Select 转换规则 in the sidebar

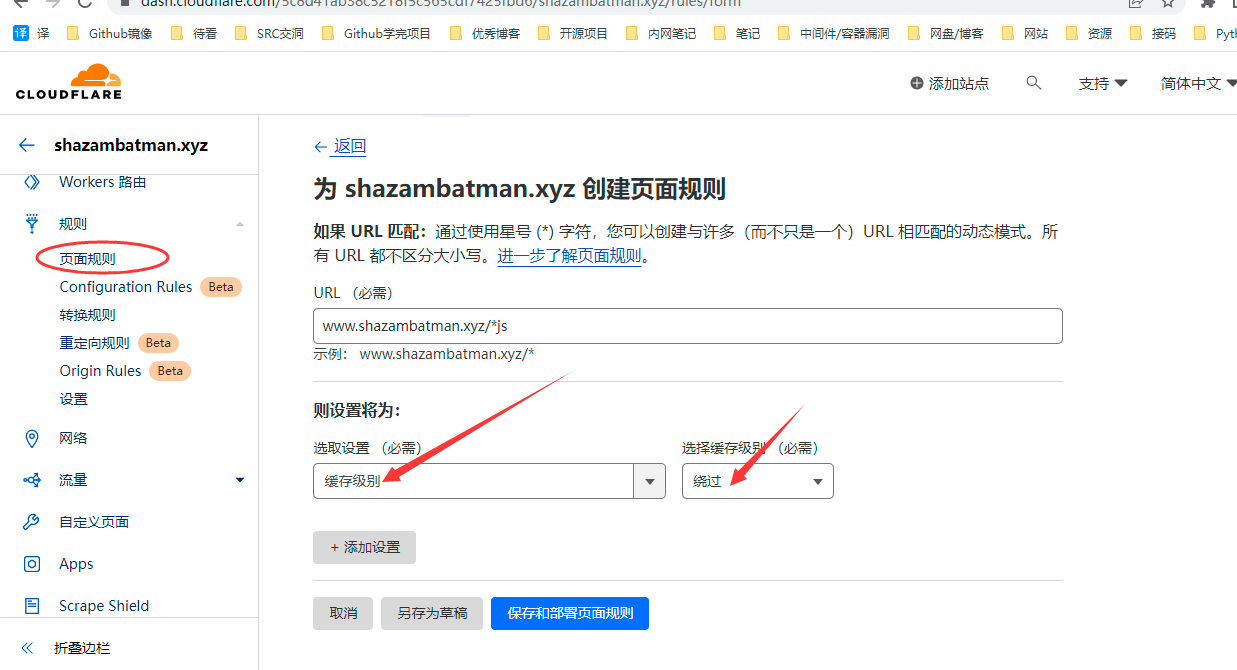(87, 314)
